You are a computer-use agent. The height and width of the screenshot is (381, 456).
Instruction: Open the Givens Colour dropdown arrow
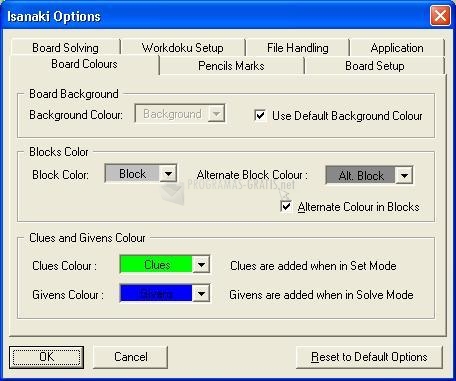pos(201,294)
